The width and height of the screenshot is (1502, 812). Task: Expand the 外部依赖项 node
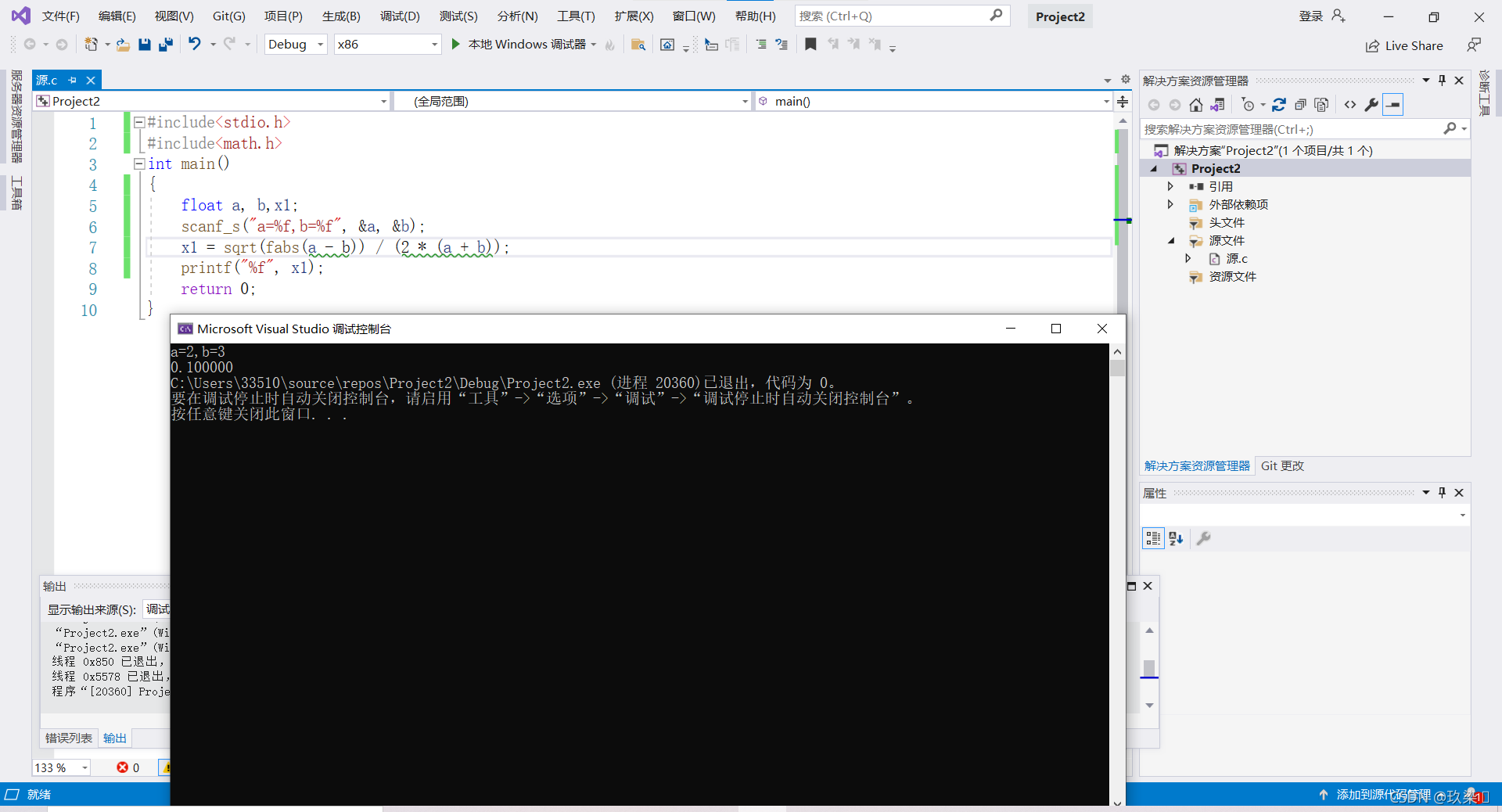[x=1170, y=204]
